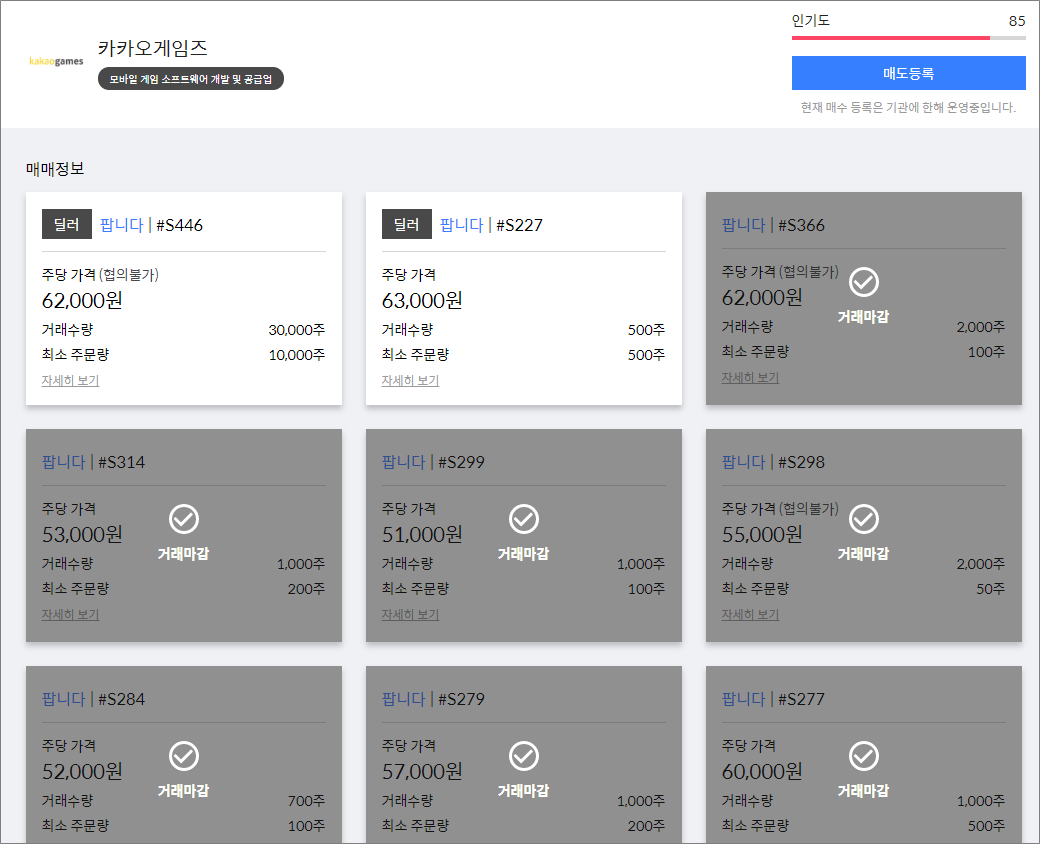Click the 53,000원 price on #S314
Screen dimensions: 1040x844
(x=82, y=535)
